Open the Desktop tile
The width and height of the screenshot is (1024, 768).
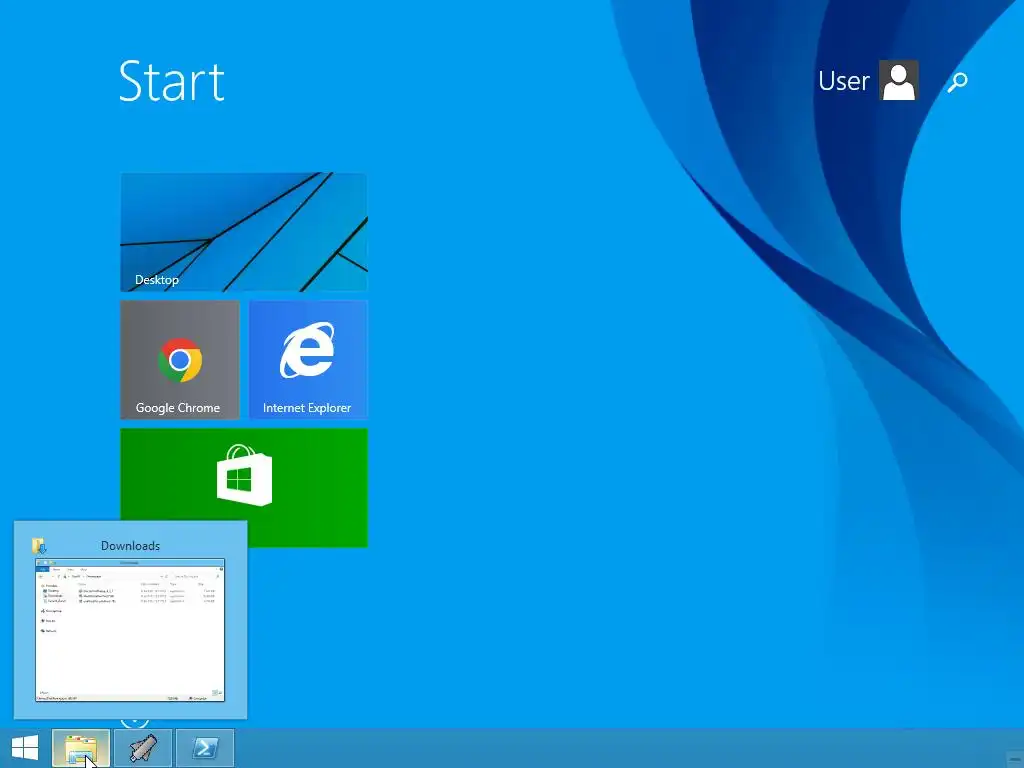click(x=244, y=232)
